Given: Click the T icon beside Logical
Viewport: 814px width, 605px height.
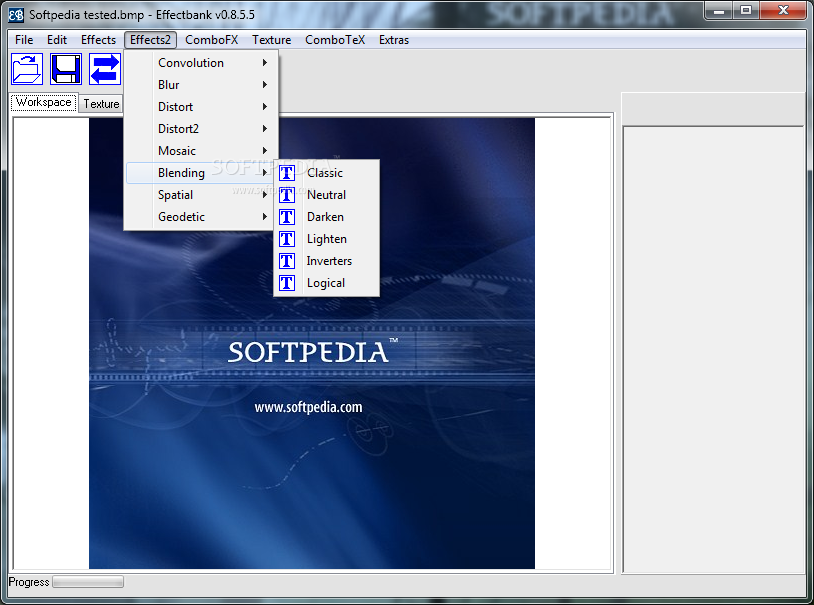Looking at the screenshot, I should click(287, 283).
